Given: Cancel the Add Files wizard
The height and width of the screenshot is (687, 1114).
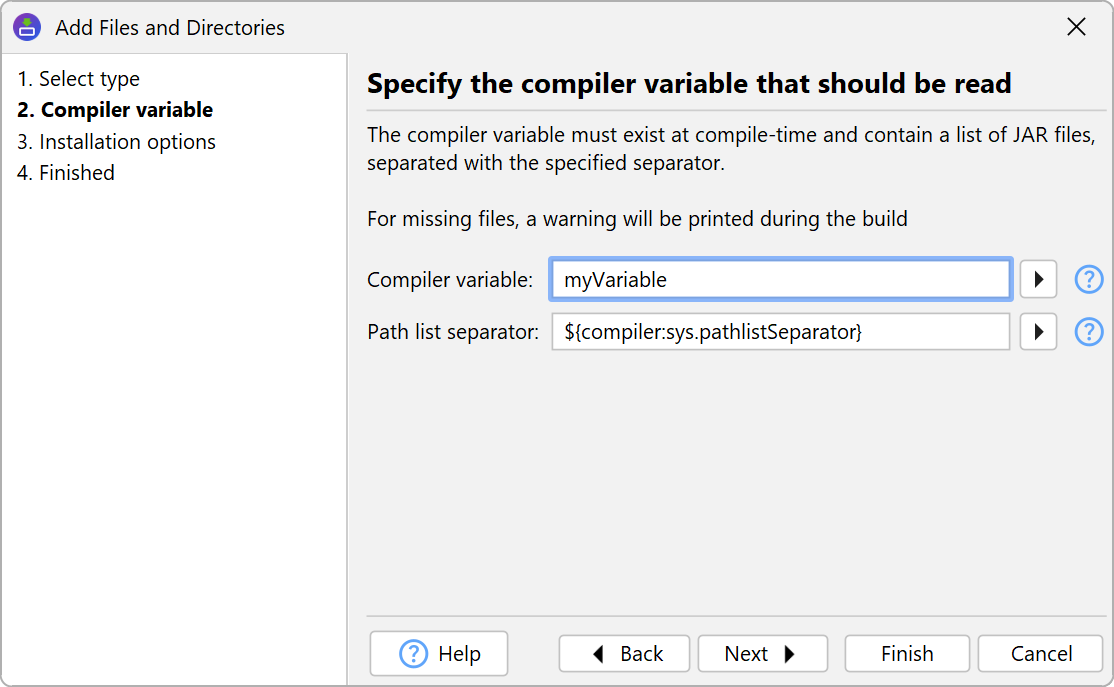Looking at the screenshot, I should (1040, 654).
